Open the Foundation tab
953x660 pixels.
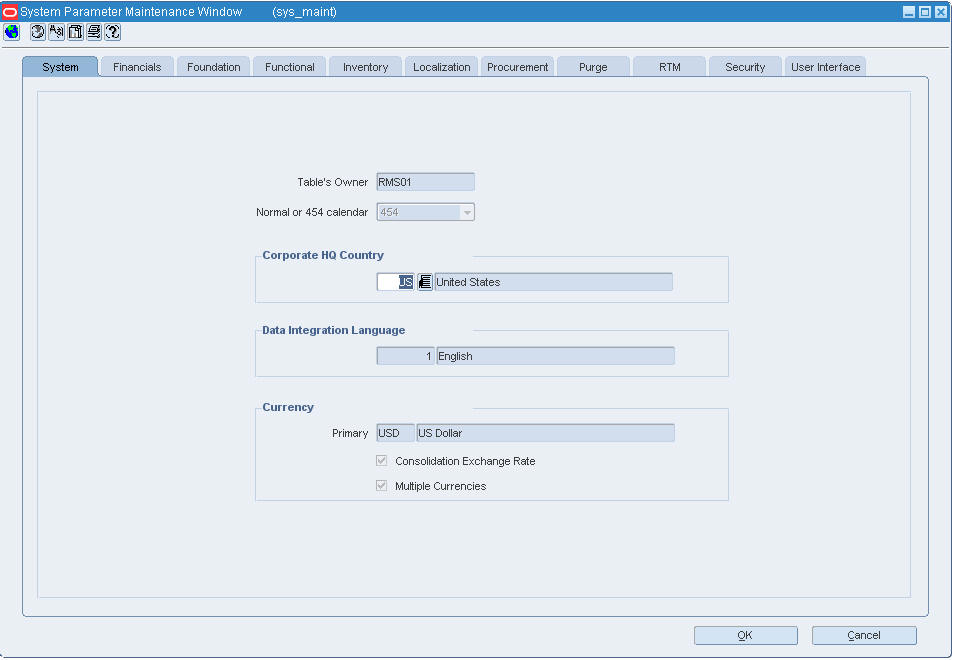point(213,67)
